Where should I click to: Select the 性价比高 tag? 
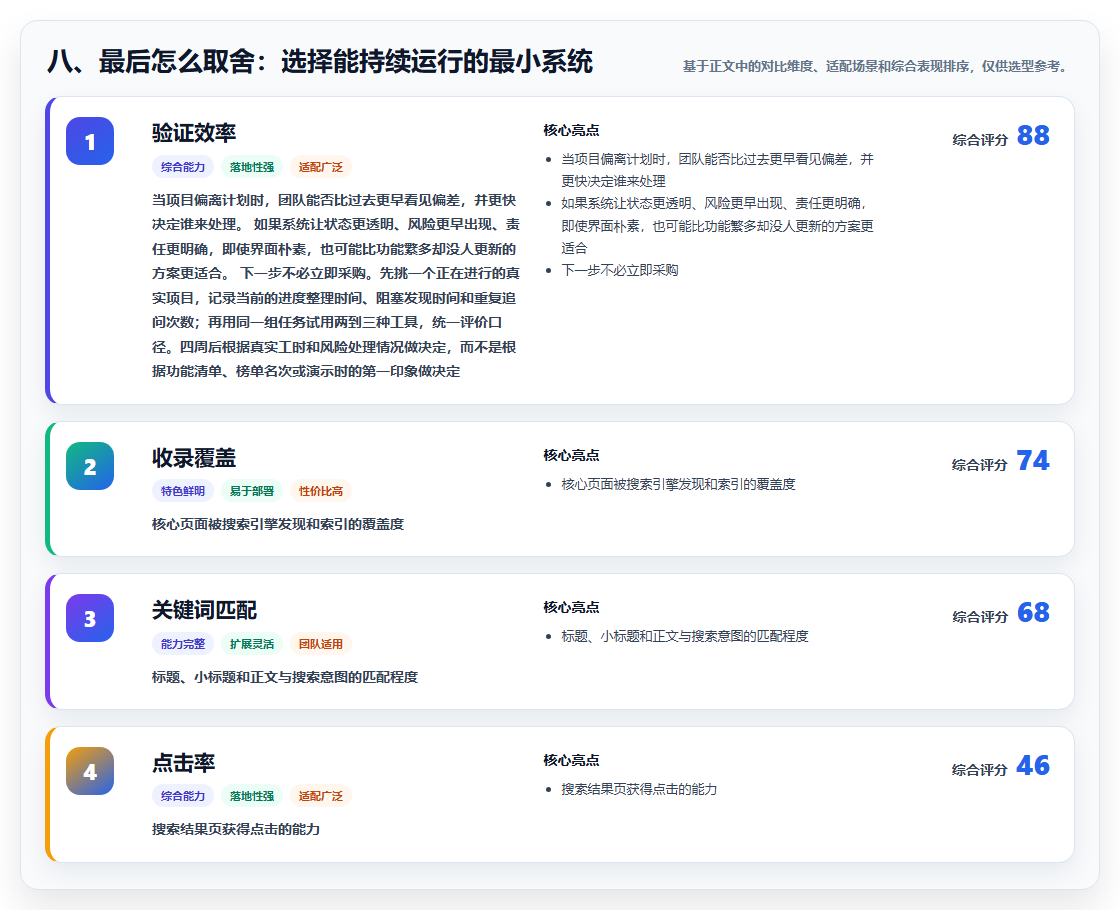click(321, 491)
